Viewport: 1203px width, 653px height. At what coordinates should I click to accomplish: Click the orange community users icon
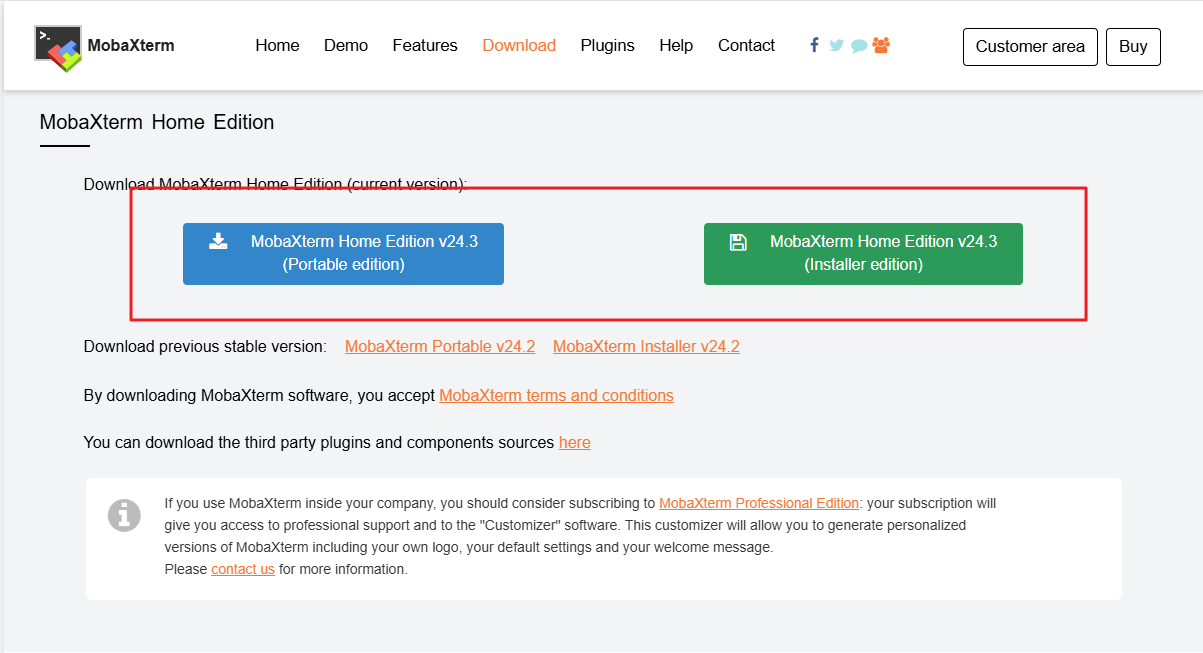[881, 45]
